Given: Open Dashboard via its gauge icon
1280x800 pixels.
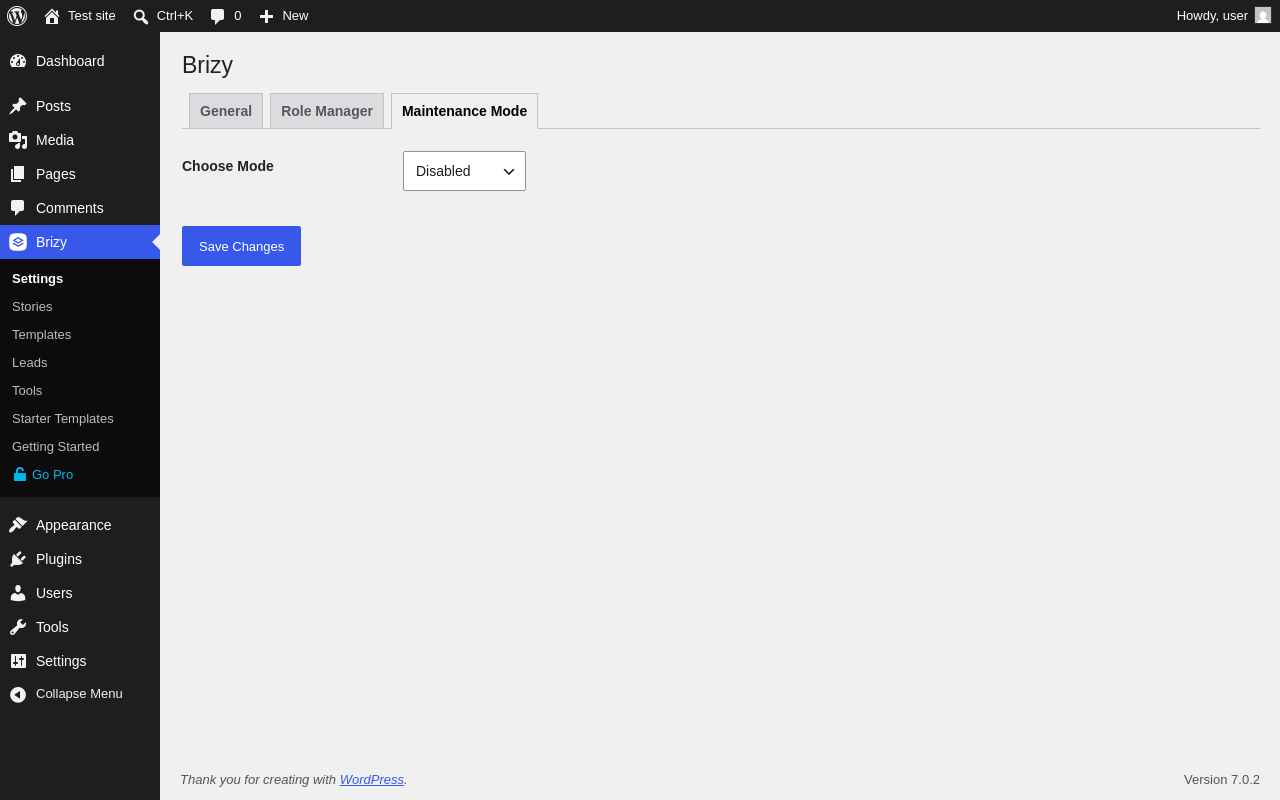Looking at the screenshot, I should [x=18, y=61].
